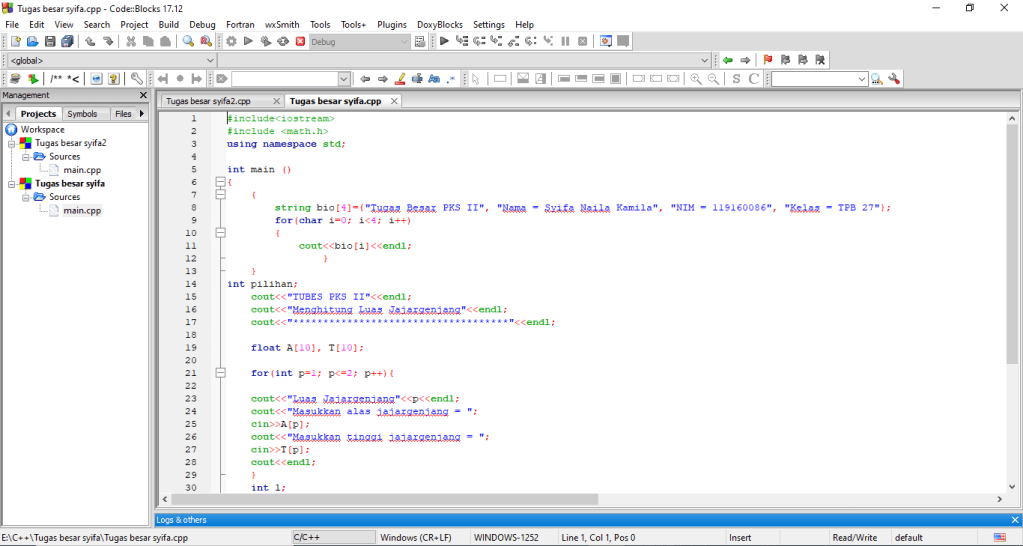Click the Find magnifier icon in toolbar

click(x=188, y=42)
